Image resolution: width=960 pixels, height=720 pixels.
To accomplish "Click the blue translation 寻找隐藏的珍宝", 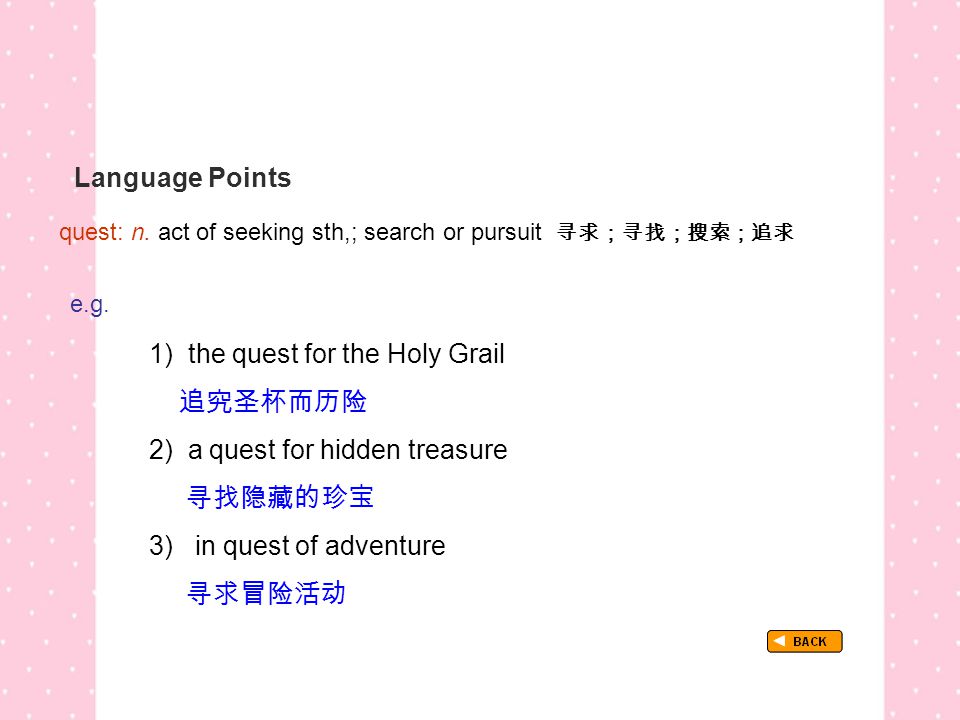I will [280, 497].
